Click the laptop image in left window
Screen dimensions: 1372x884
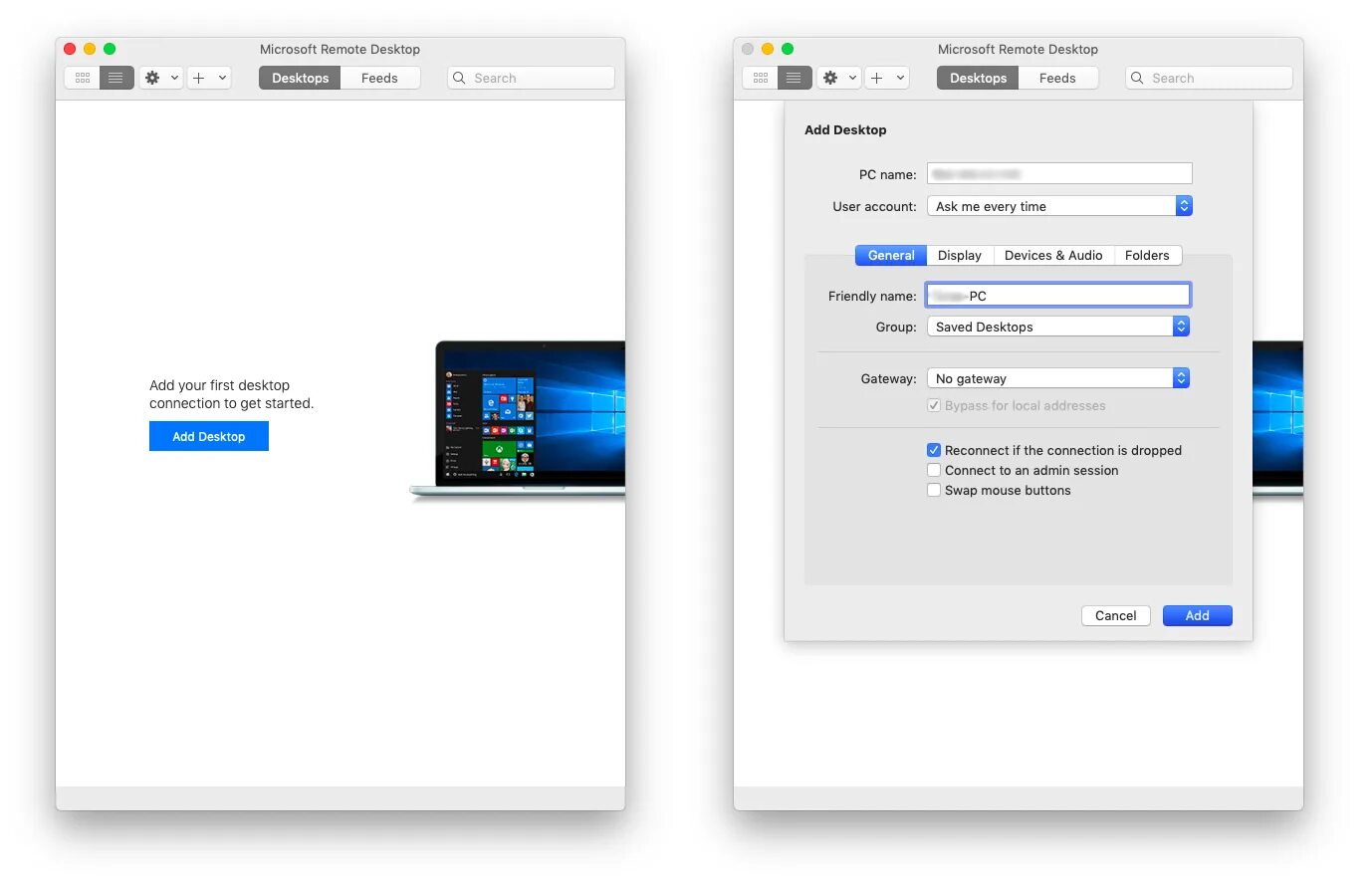[x=518, y=420]
